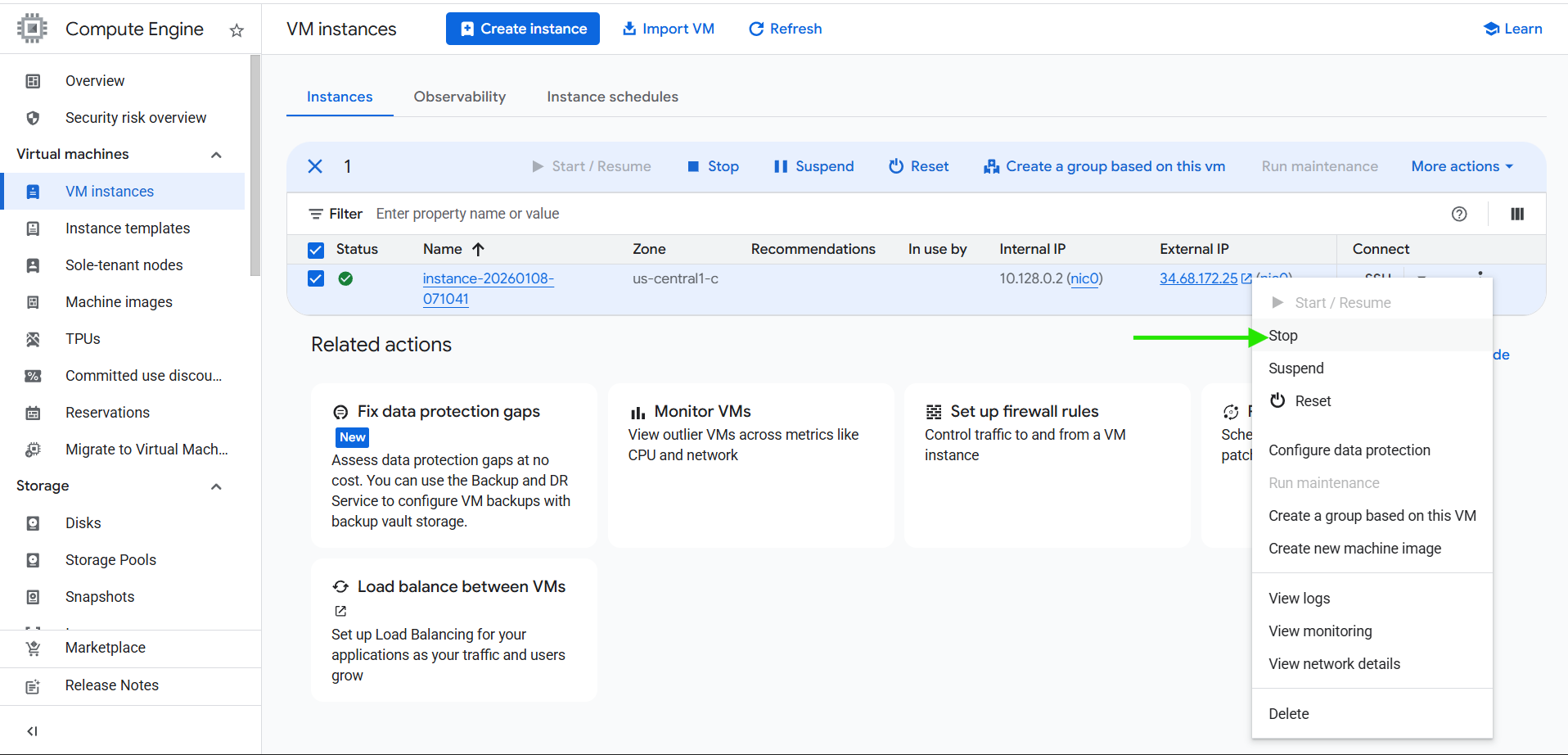The width and height of the screenshot is (1568, 755).
Task: Switch to the Observability tab
Action: pyautogui.click(x=459, y=97)
